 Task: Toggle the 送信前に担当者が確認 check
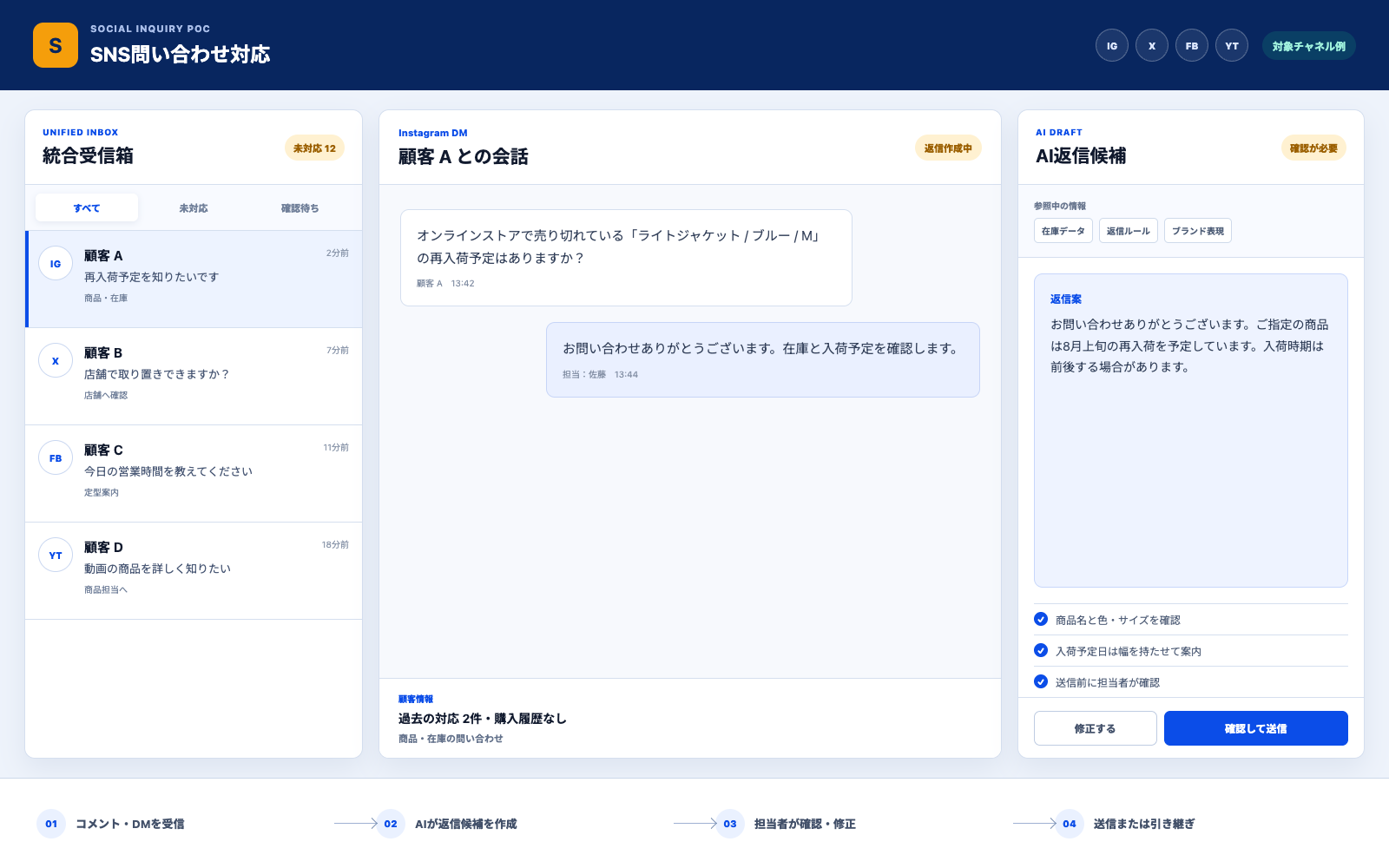tap(1041, 681)
